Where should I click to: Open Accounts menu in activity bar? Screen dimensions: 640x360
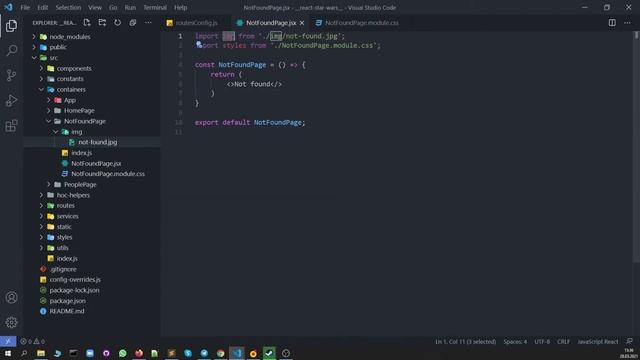[x=11, y=298]
